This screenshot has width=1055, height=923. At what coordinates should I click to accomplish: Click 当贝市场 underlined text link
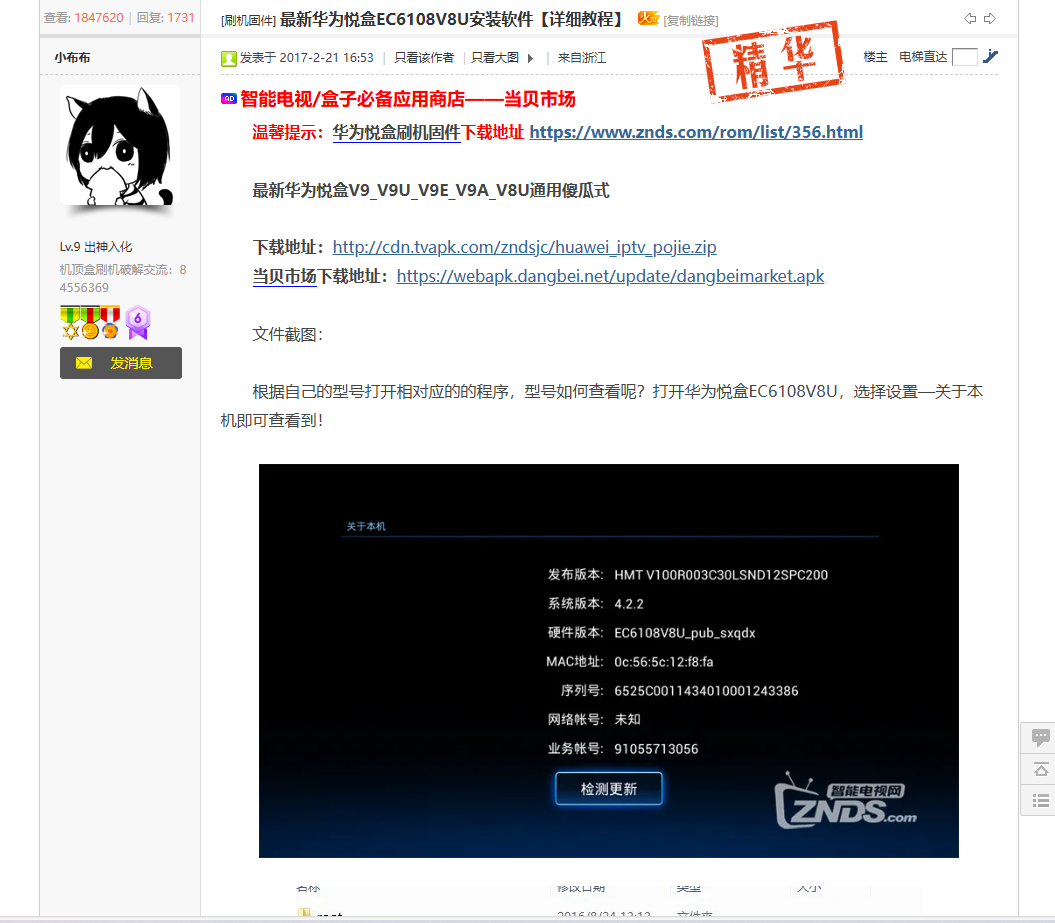pos(285,276)
